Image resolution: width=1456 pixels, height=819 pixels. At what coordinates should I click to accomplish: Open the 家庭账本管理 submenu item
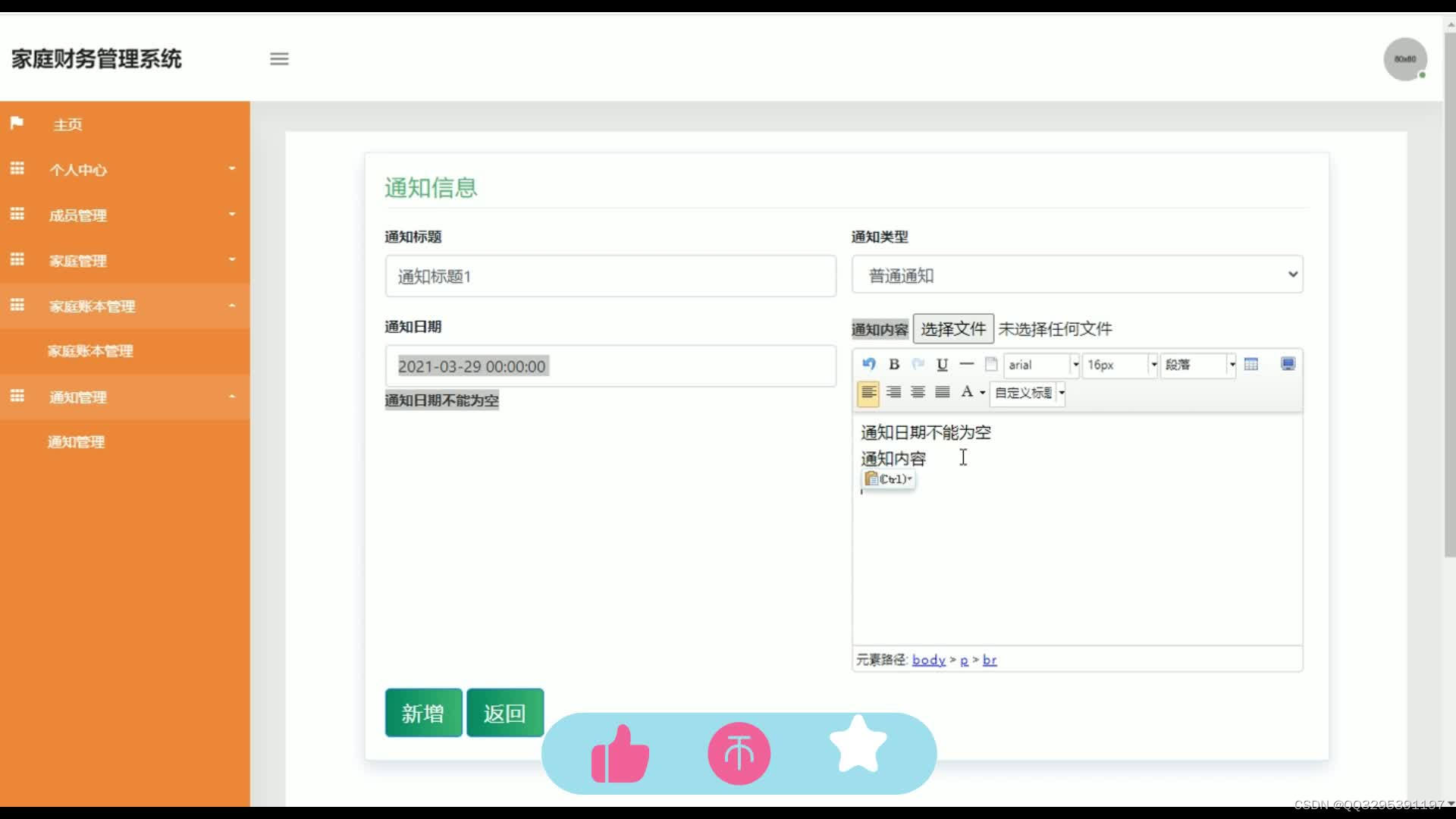pos(125,351)
